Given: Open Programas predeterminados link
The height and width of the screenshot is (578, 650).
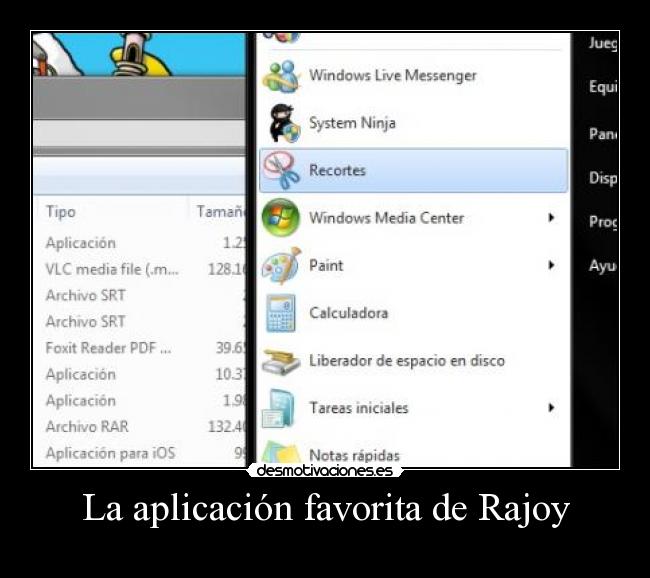Looking at the screenshot, I should point(603,222).
